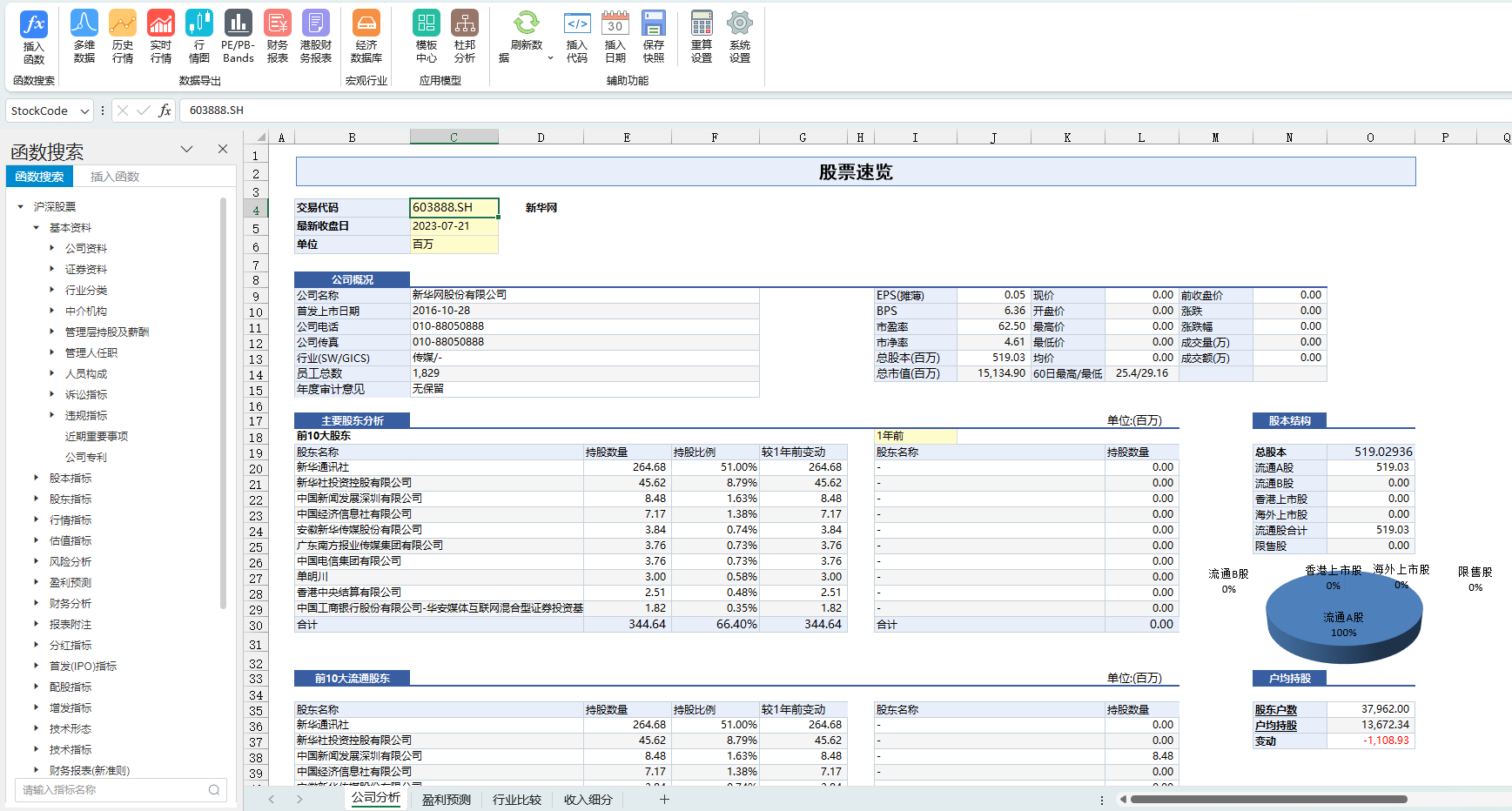Click the formula bar cancel X icon
This screenshot has height=811, width=1512.
click(x=123, y=111)
